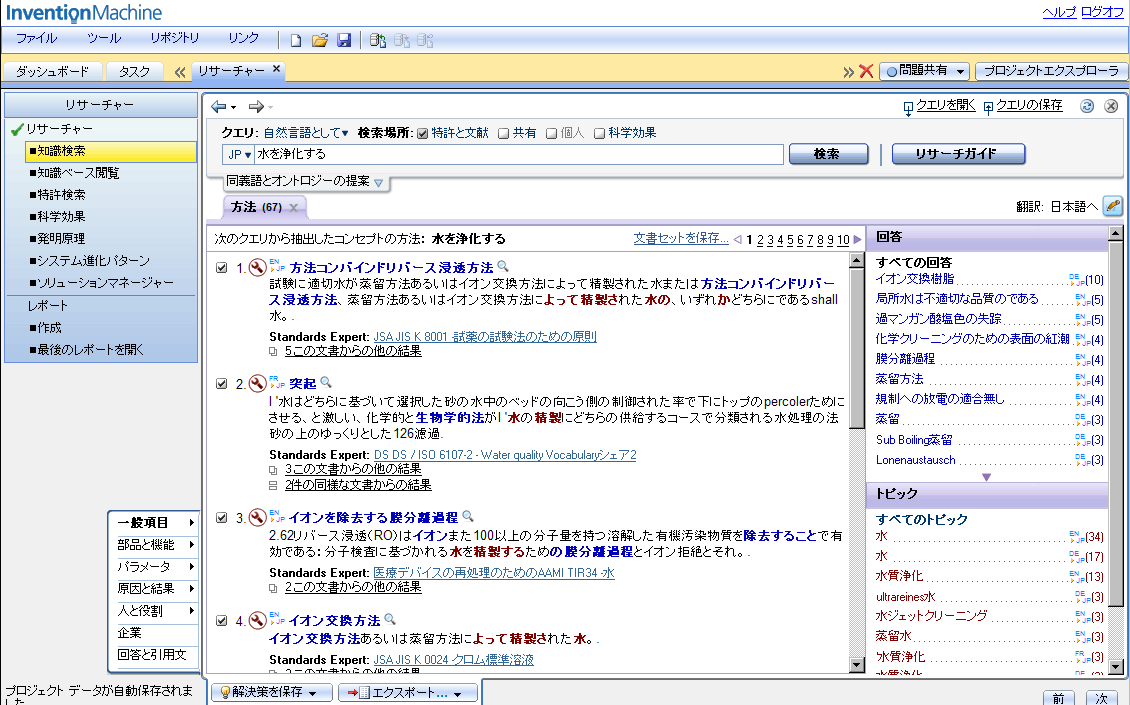Click the ログオフ link
The image size is (1130, 705).
(x=1102, y=12)
